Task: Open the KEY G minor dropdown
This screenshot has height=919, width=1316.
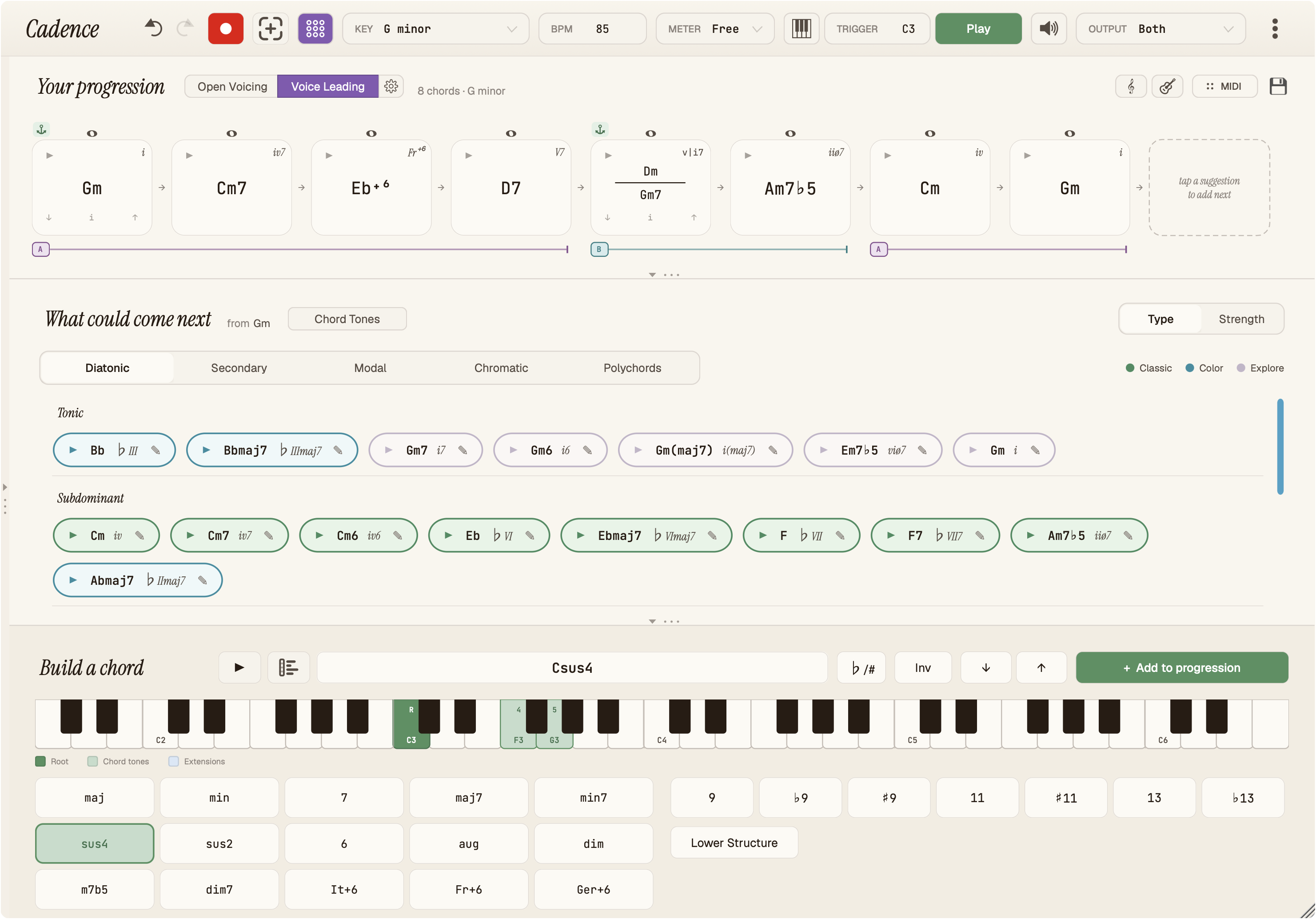Action: [x=435, y=29]
